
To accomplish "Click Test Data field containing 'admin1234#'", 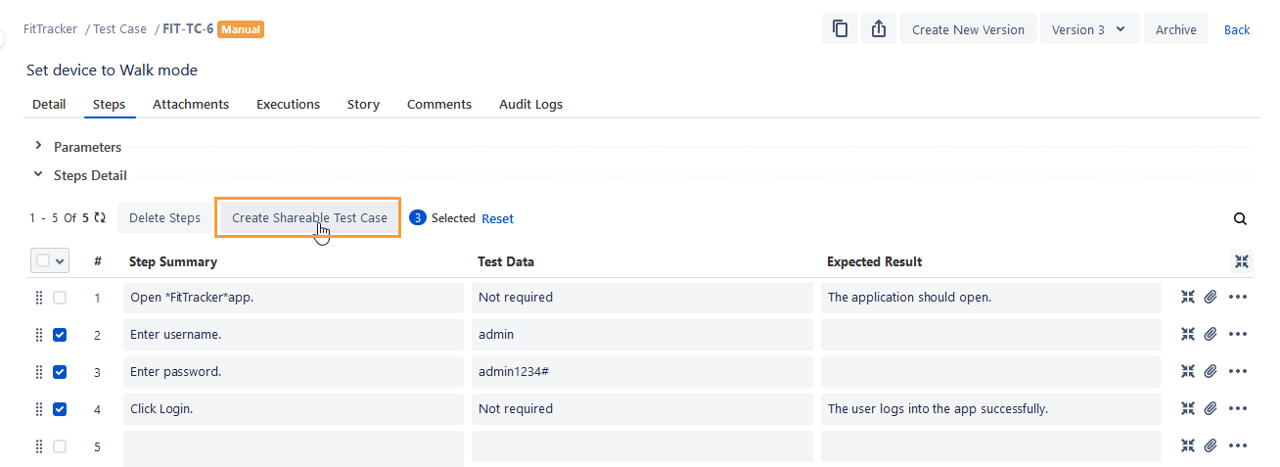I will click(x=642, y=371).
